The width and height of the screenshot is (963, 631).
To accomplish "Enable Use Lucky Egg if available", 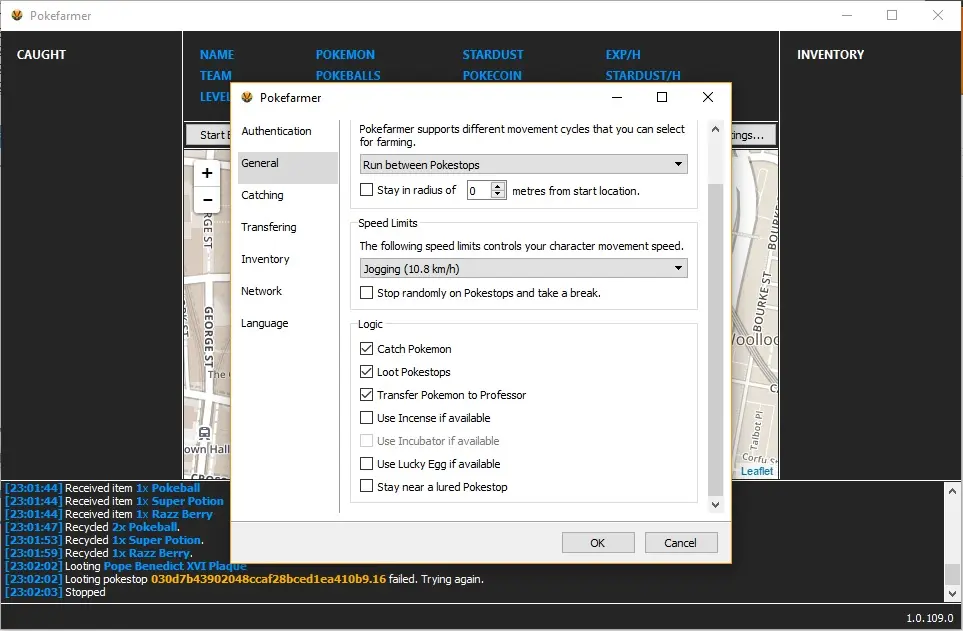I will (366, 464).
